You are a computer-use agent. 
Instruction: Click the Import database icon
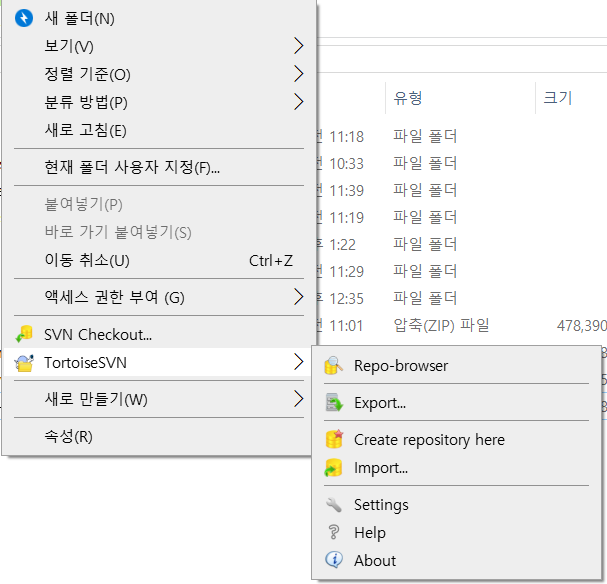pos(333,468)
